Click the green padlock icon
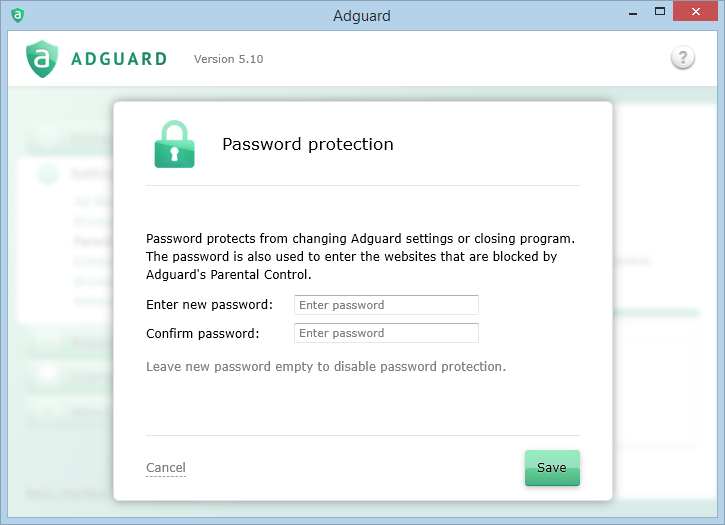The height and width of the screenshot is (525, 725). (x=174, y=144)
